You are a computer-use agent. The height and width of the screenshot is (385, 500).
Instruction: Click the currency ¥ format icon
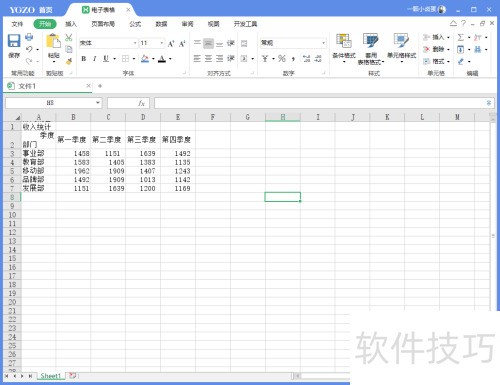[265, 59]
